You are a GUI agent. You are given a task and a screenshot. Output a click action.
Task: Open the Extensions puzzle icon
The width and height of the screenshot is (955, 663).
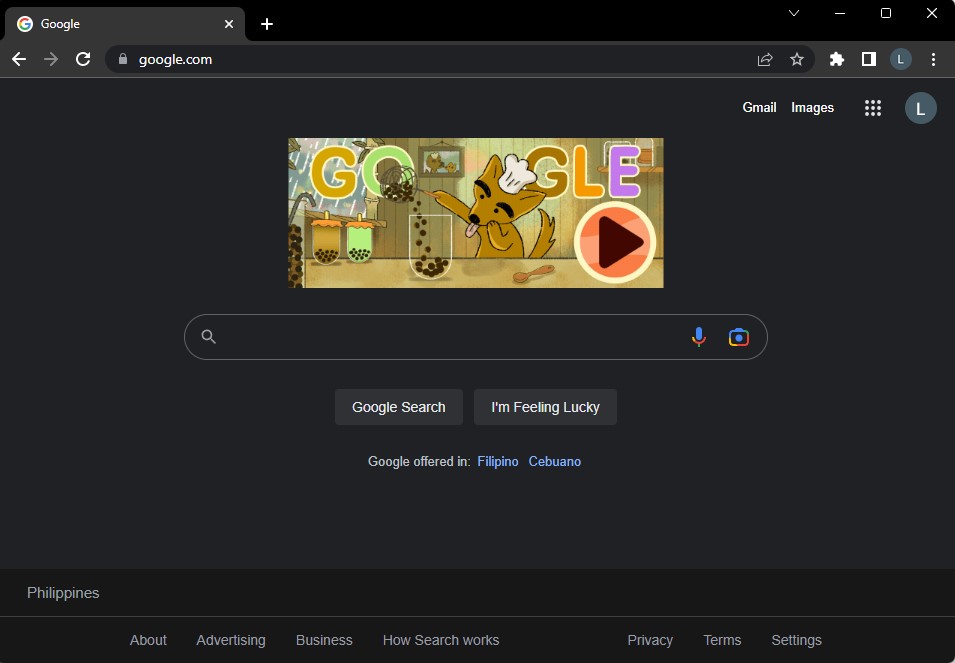(837, 59)
